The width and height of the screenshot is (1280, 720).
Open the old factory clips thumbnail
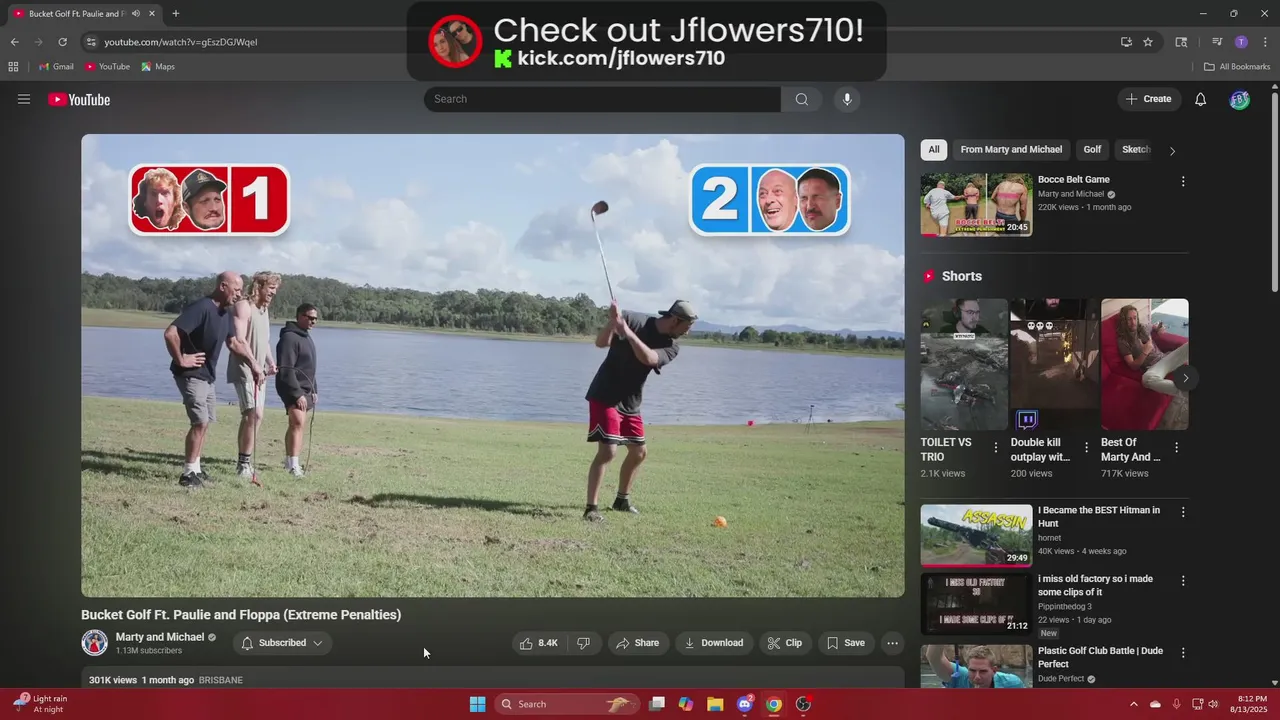pos(976,604)
